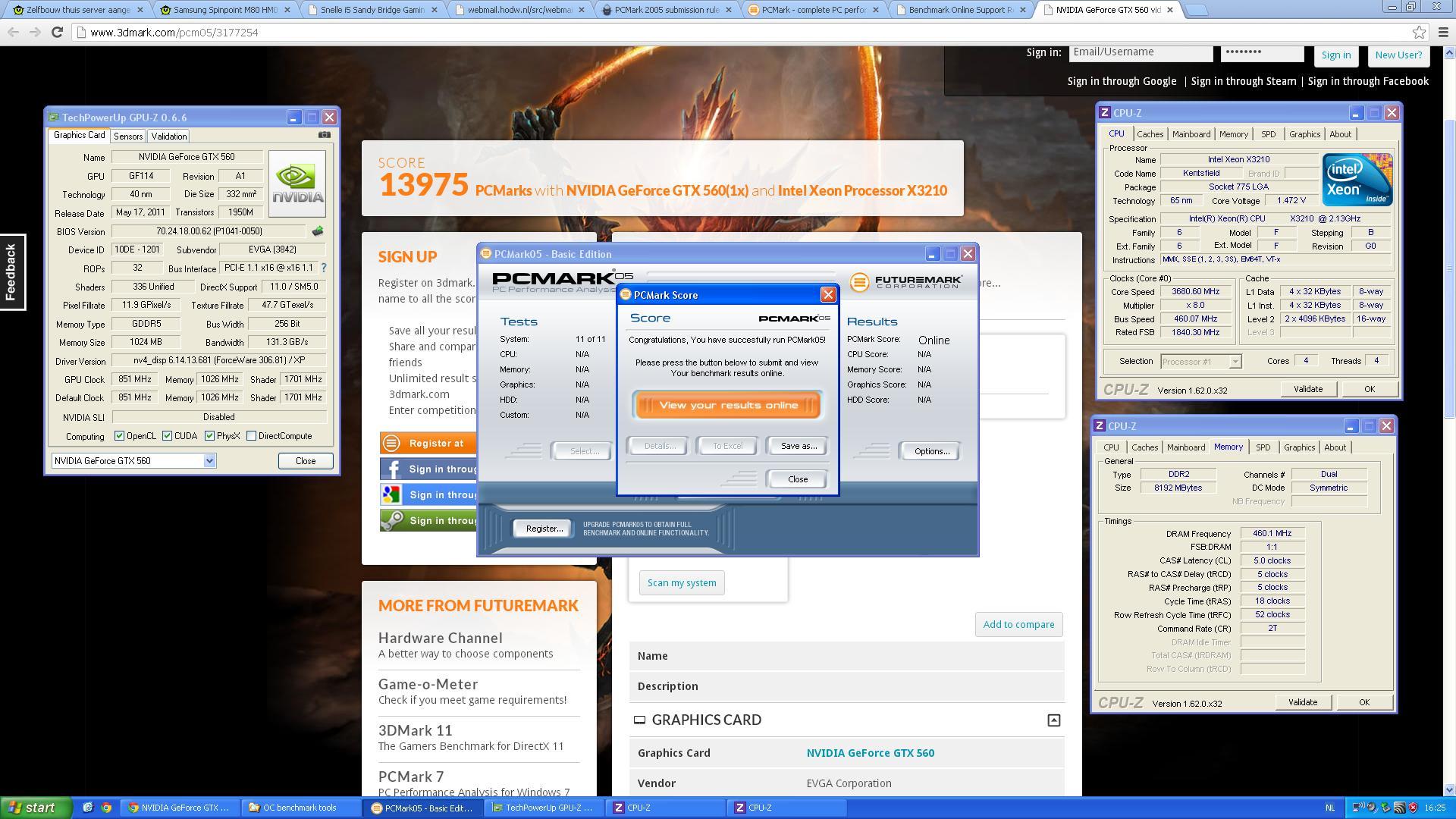Viewport: 1456px width, 819px height.
Task: Open GPU selection dropdown in GPU-Z
Action: (x=209, y=461)
